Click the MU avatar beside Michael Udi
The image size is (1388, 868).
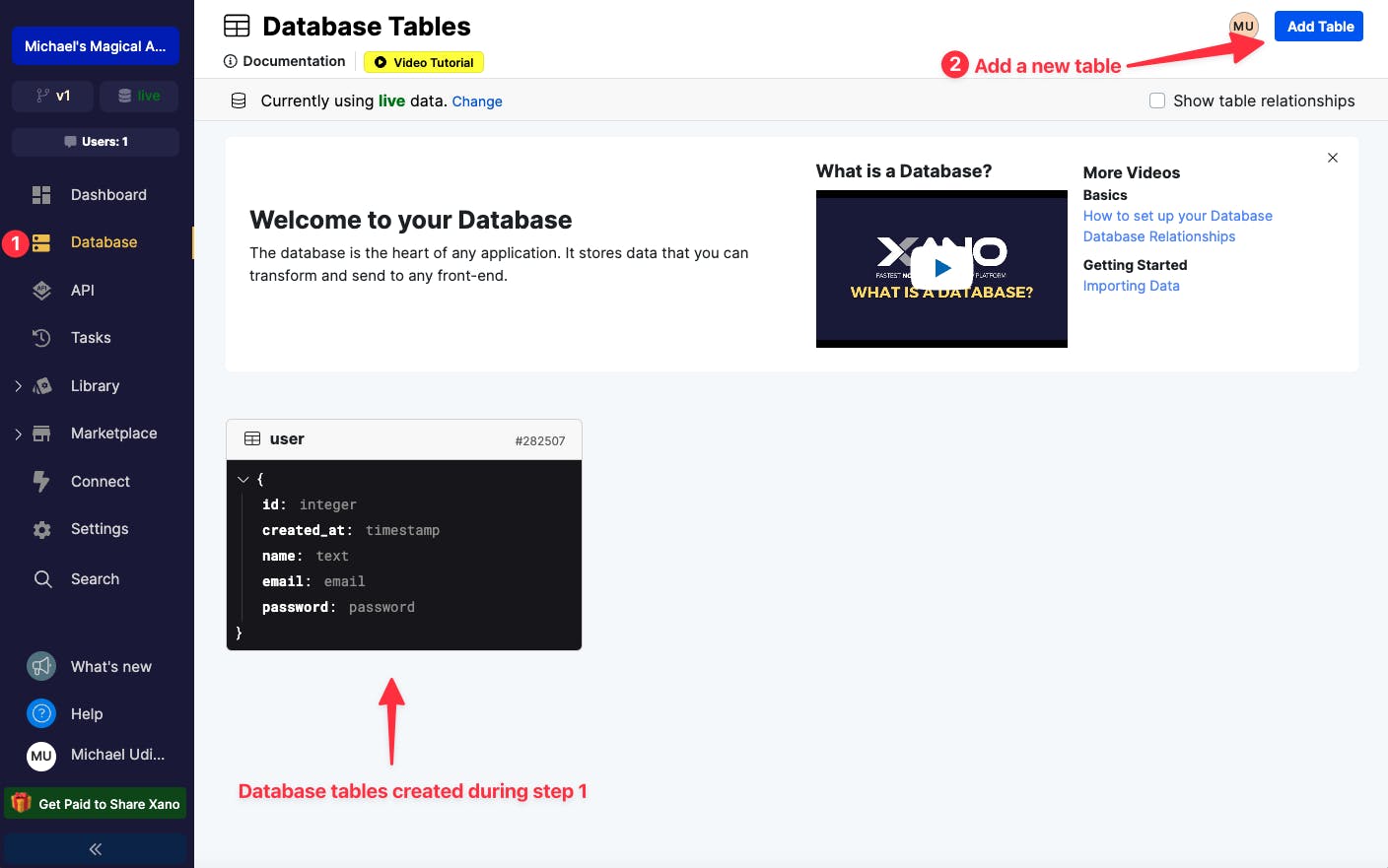point(41,756)
